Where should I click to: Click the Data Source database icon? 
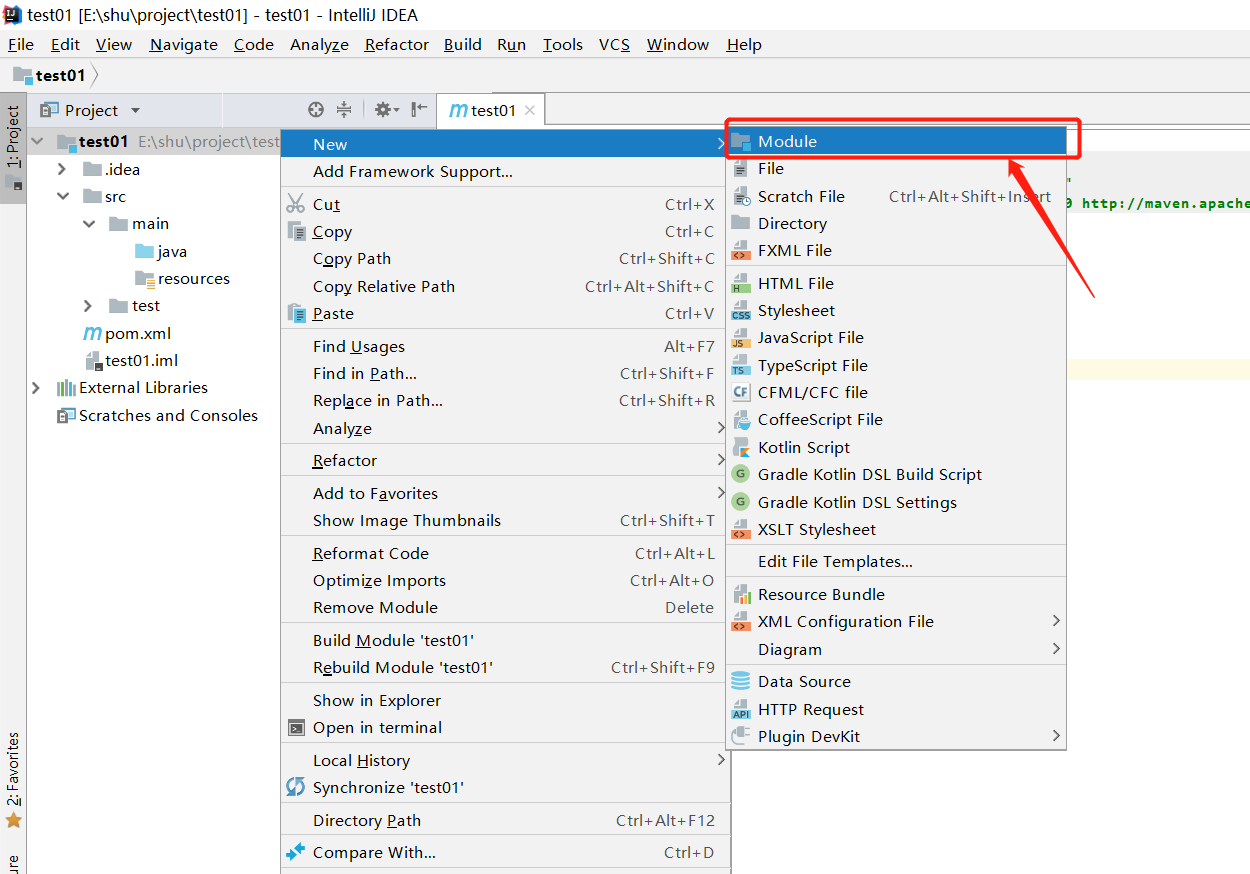[741, 681]
